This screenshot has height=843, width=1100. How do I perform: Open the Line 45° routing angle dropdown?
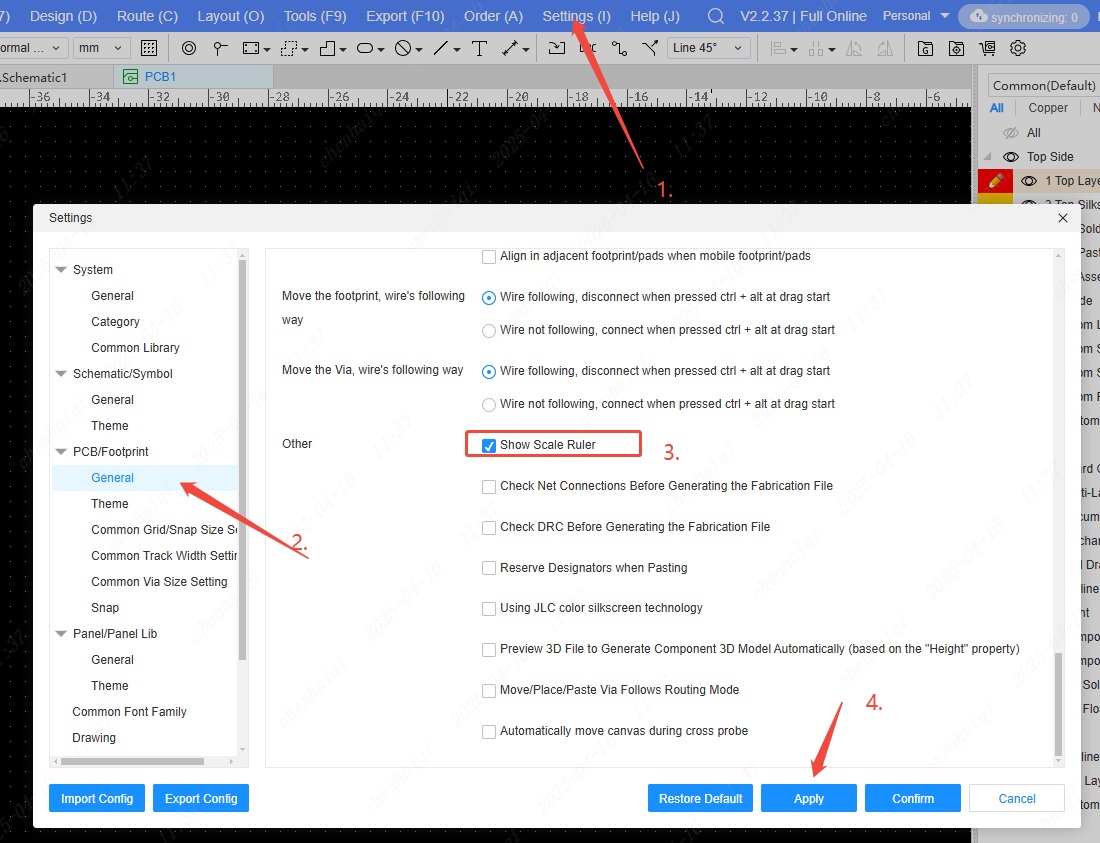click(708, 48)
